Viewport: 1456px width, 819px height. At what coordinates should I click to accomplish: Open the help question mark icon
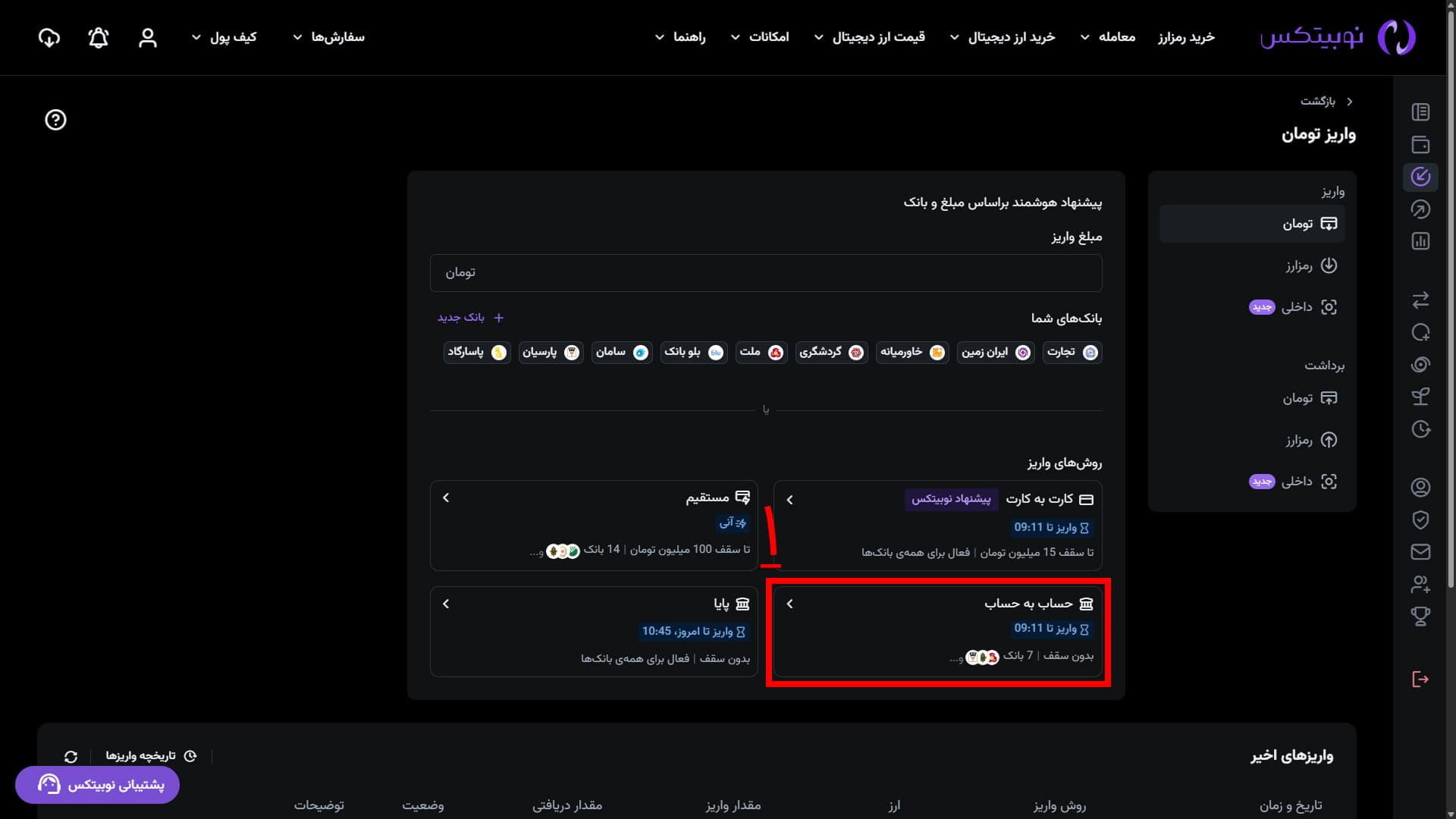[x=55, y=120]
